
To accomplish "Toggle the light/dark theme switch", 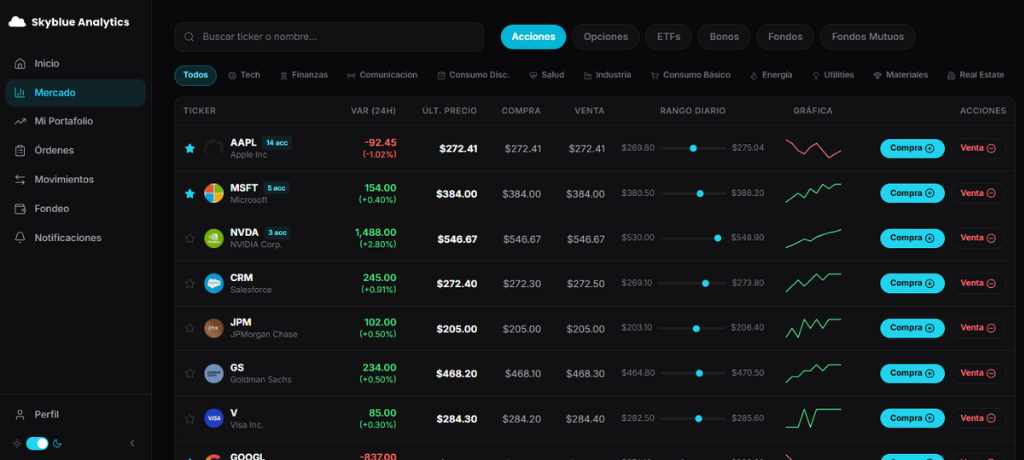I will click(x=37, y=444).
